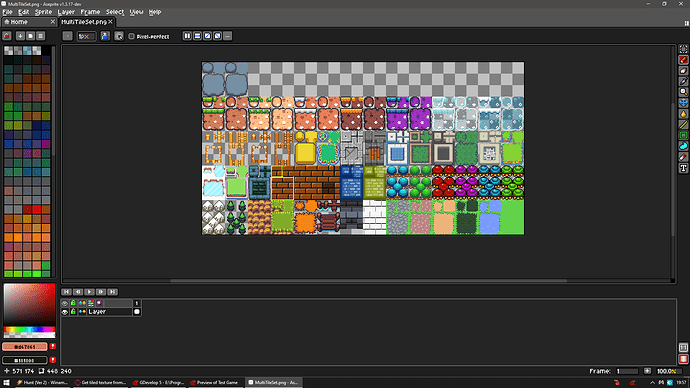690x388 pixels.
Task: Select the Eraser tool
Action: click(x=683, y=71)
